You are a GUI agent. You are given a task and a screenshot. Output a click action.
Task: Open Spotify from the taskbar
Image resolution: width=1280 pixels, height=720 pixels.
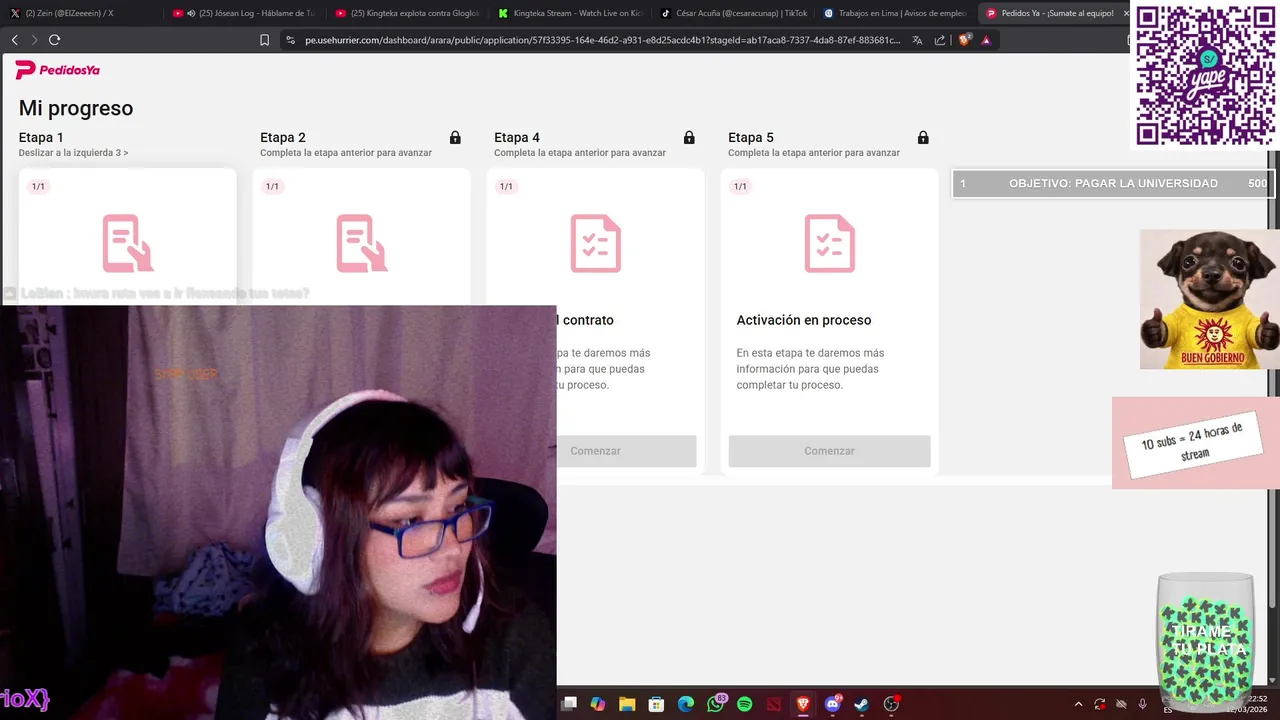tap(744, 704)
